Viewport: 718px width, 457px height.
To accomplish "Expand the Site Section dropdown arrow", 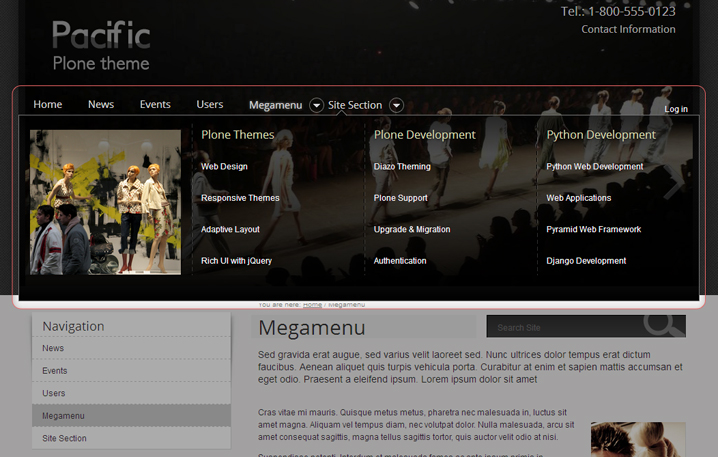I will point(397,105).
